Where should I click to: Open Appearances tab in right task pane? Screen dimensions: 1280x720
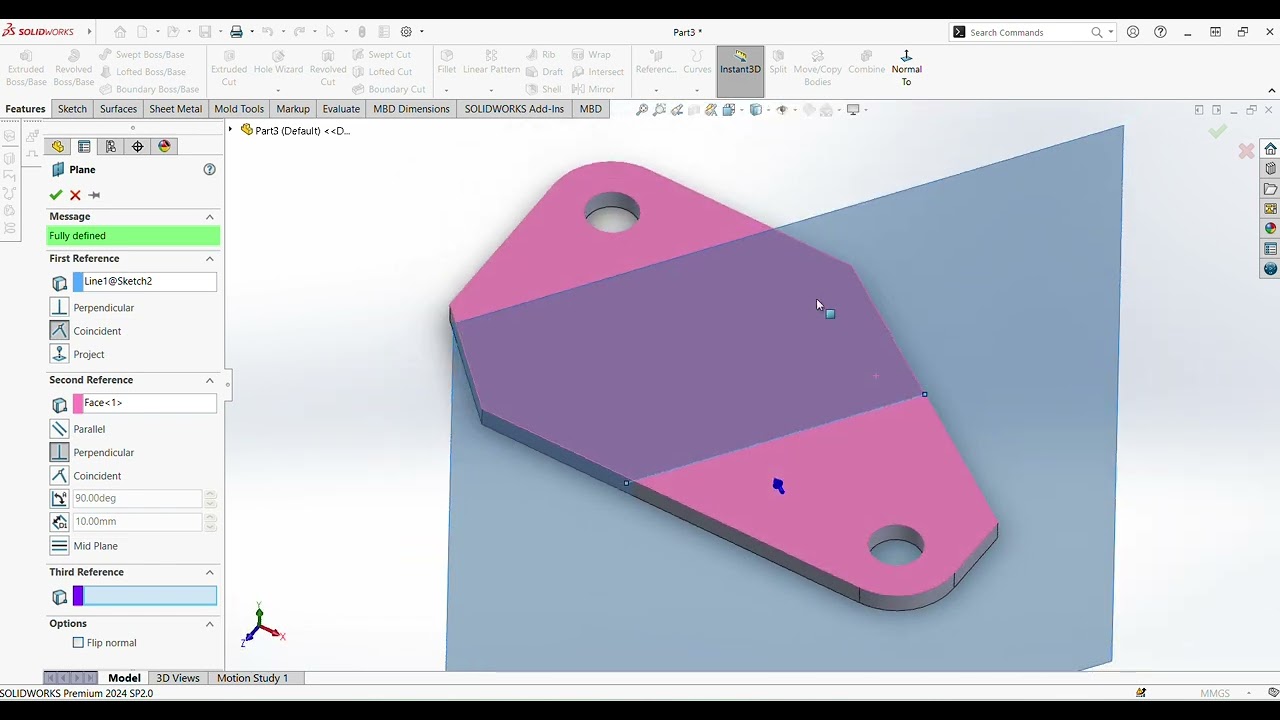click(1270, 229)
